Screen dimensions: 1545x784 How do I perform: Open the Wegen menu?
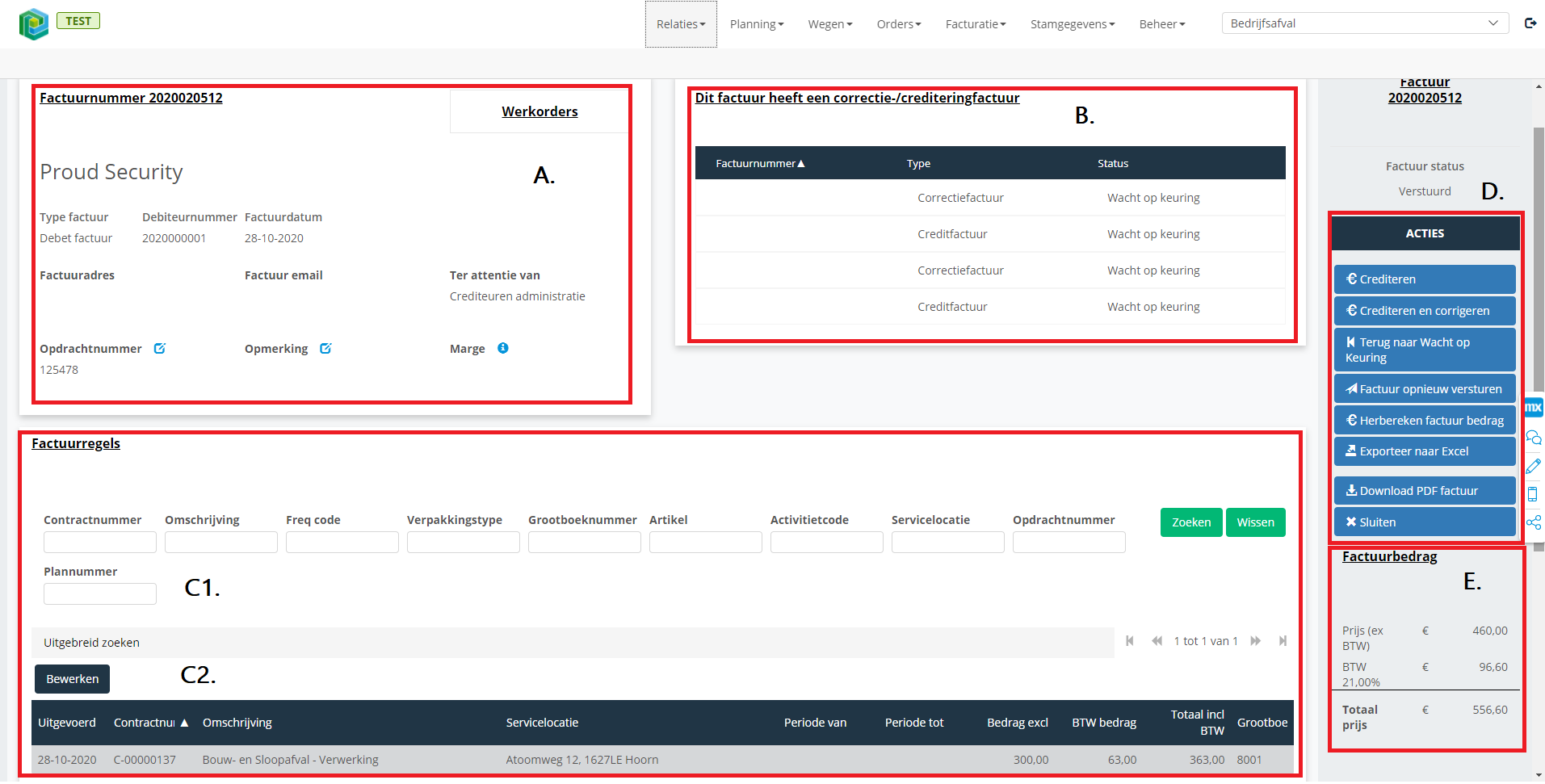(x=830, y=24)
